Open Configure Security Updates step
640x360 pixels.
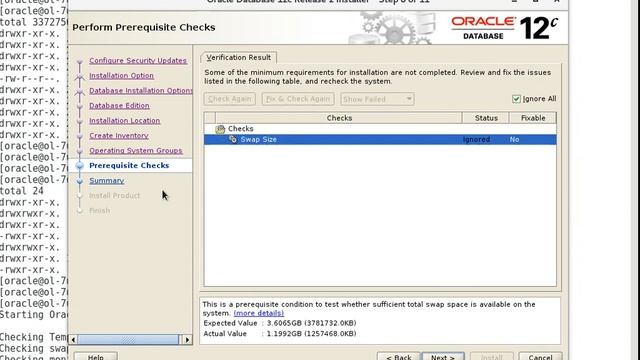(138, 60)
